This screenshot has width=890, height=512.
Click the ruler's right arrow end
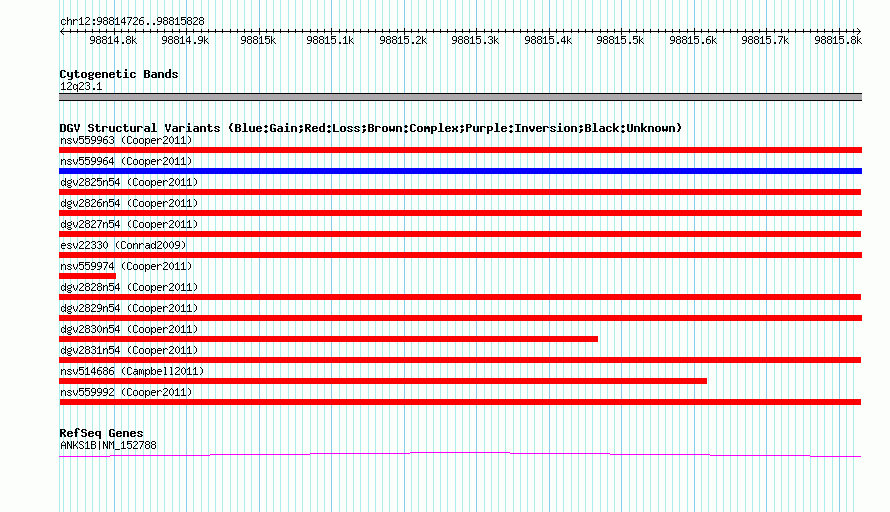click(x=859, y=31)
